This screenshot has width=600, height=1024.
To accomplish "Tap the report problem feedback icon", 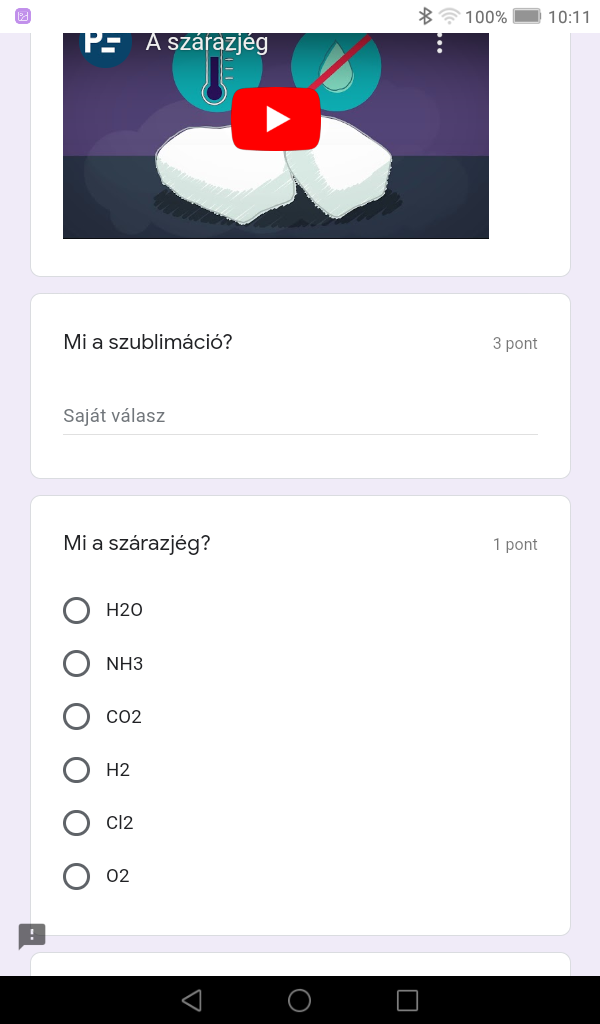I will (32, 936).
